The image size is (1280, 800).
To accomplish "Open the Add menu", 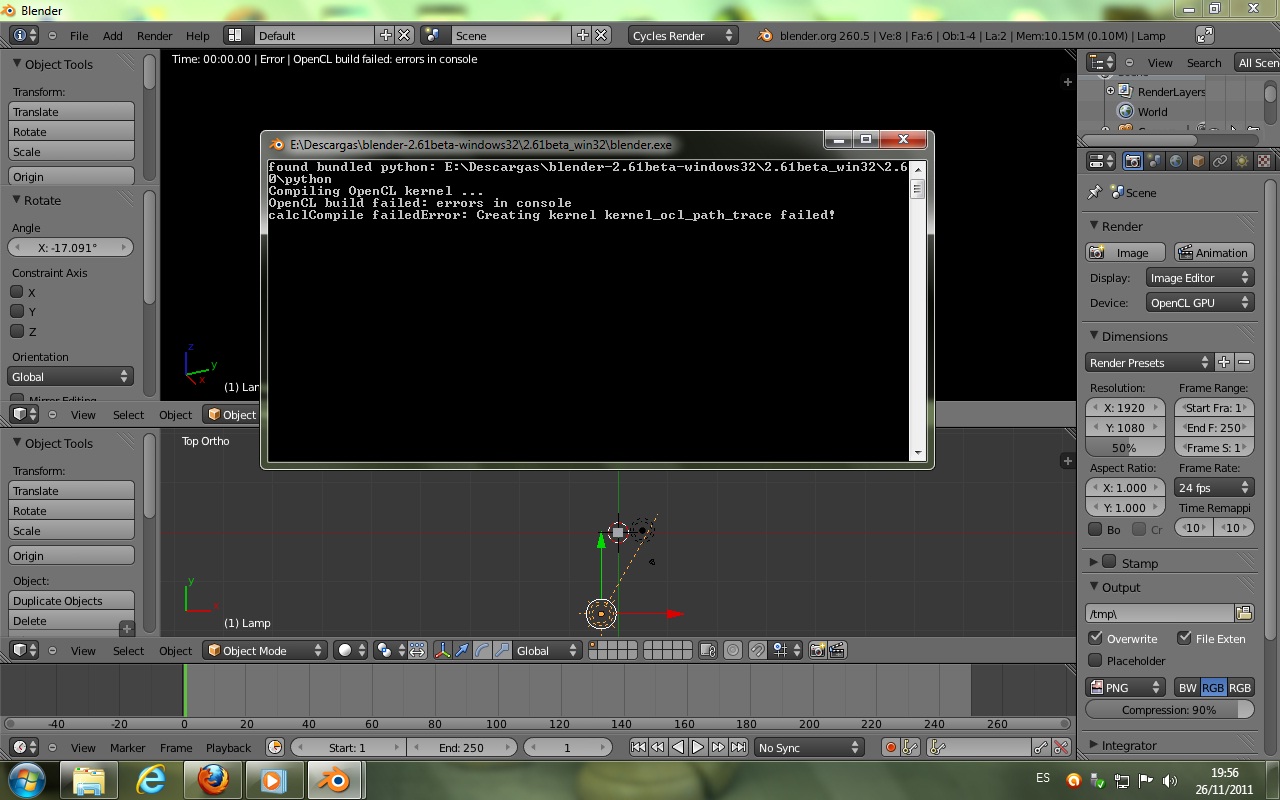I will click(x=113, y=35).
